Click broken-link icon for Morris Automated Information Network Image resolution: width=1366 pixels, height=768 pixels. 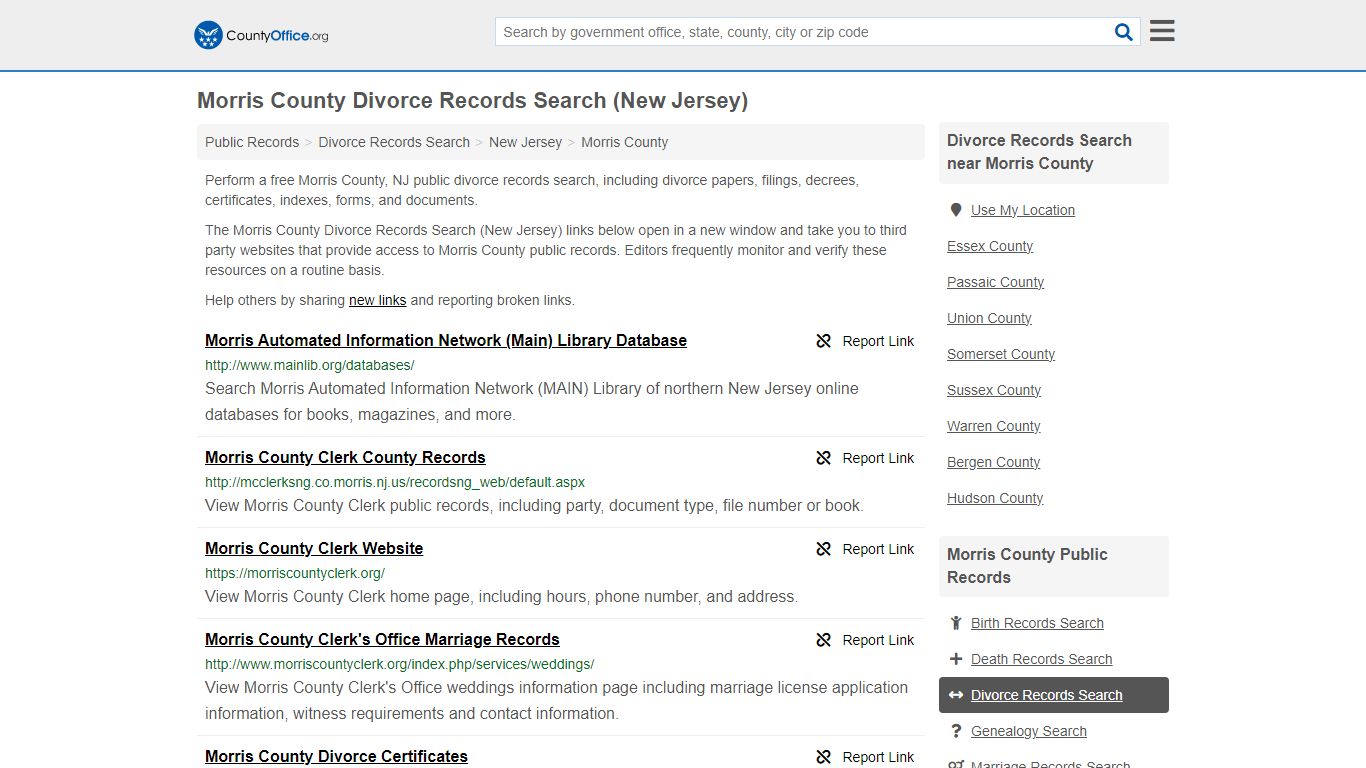[x=824, y=341]
